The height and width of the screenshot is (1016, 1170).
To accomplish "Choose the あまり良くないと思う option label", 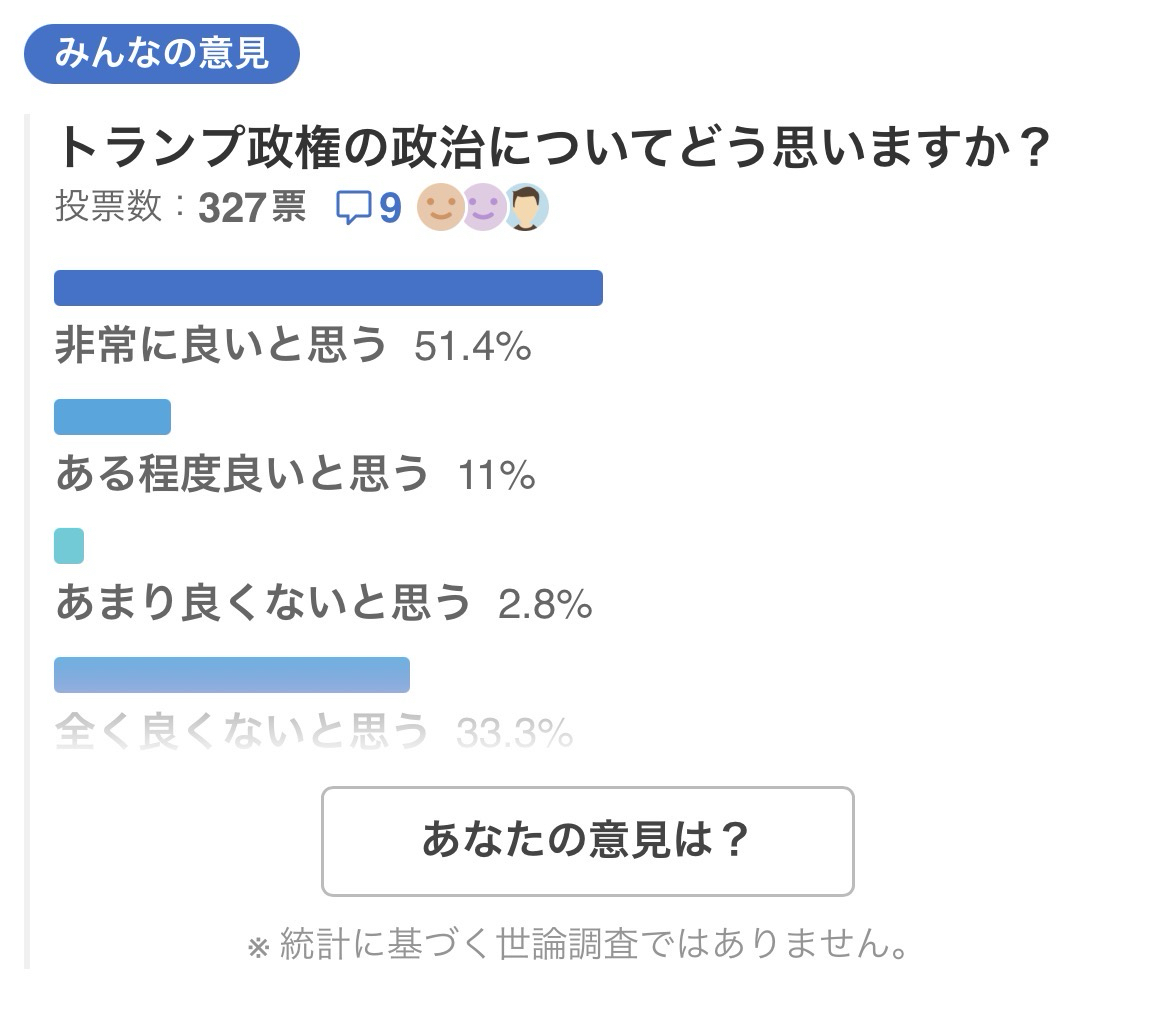I will (263, 604).
